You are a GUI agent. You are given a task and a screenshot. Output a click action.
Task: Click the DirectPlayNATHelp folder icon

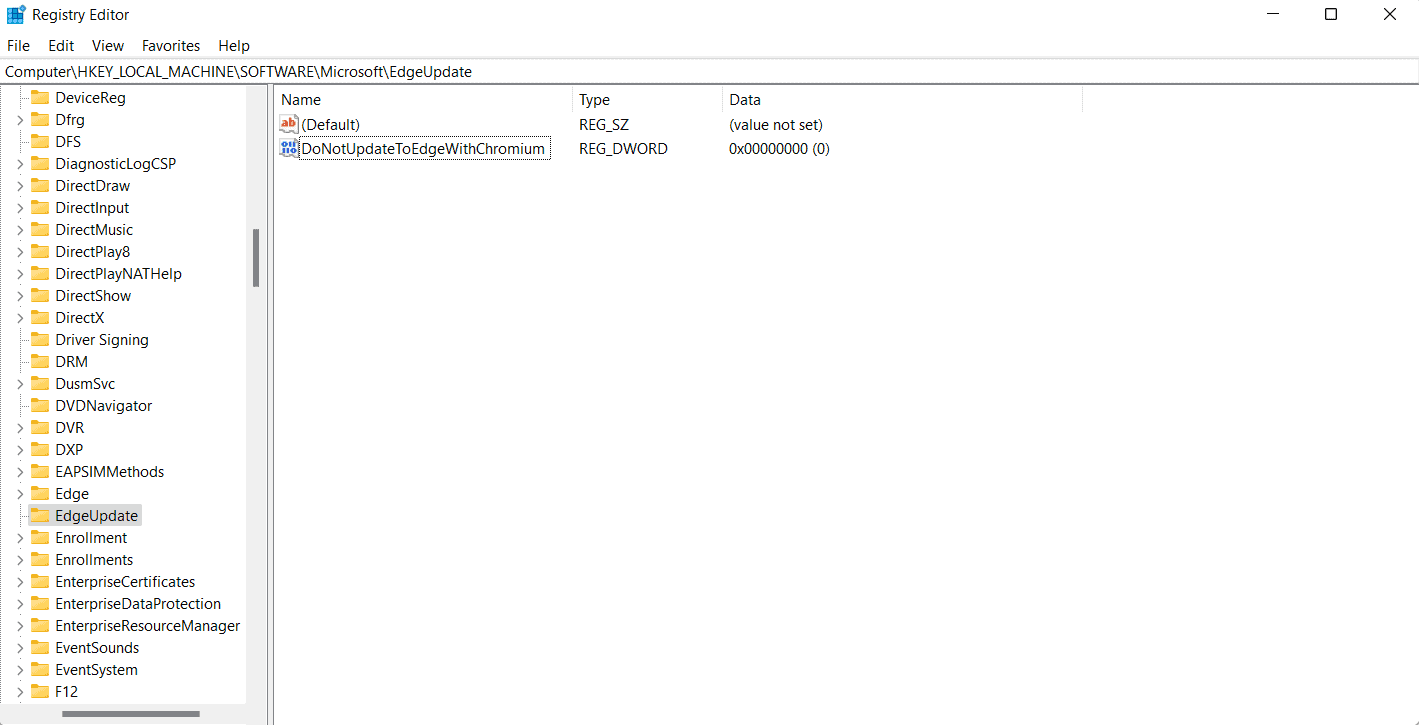click(x=40, y=274)
